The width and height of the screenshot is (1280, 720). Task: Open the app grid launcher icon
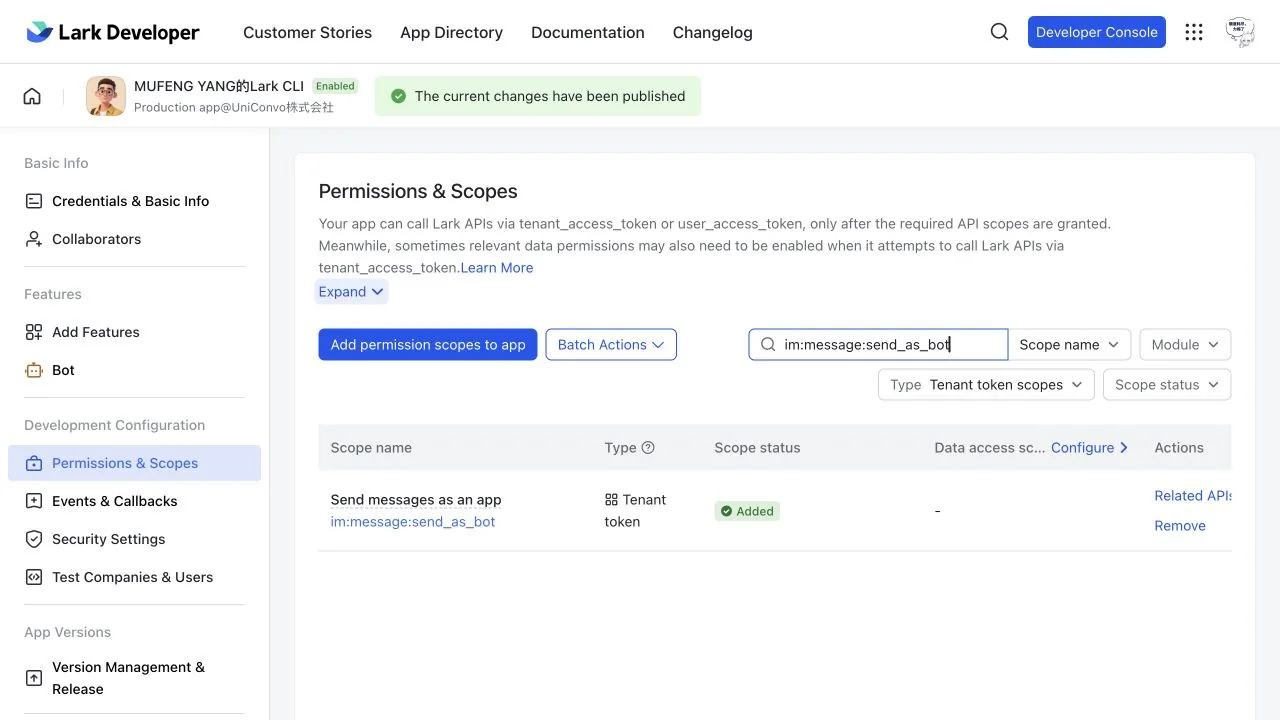point(1194,32)
